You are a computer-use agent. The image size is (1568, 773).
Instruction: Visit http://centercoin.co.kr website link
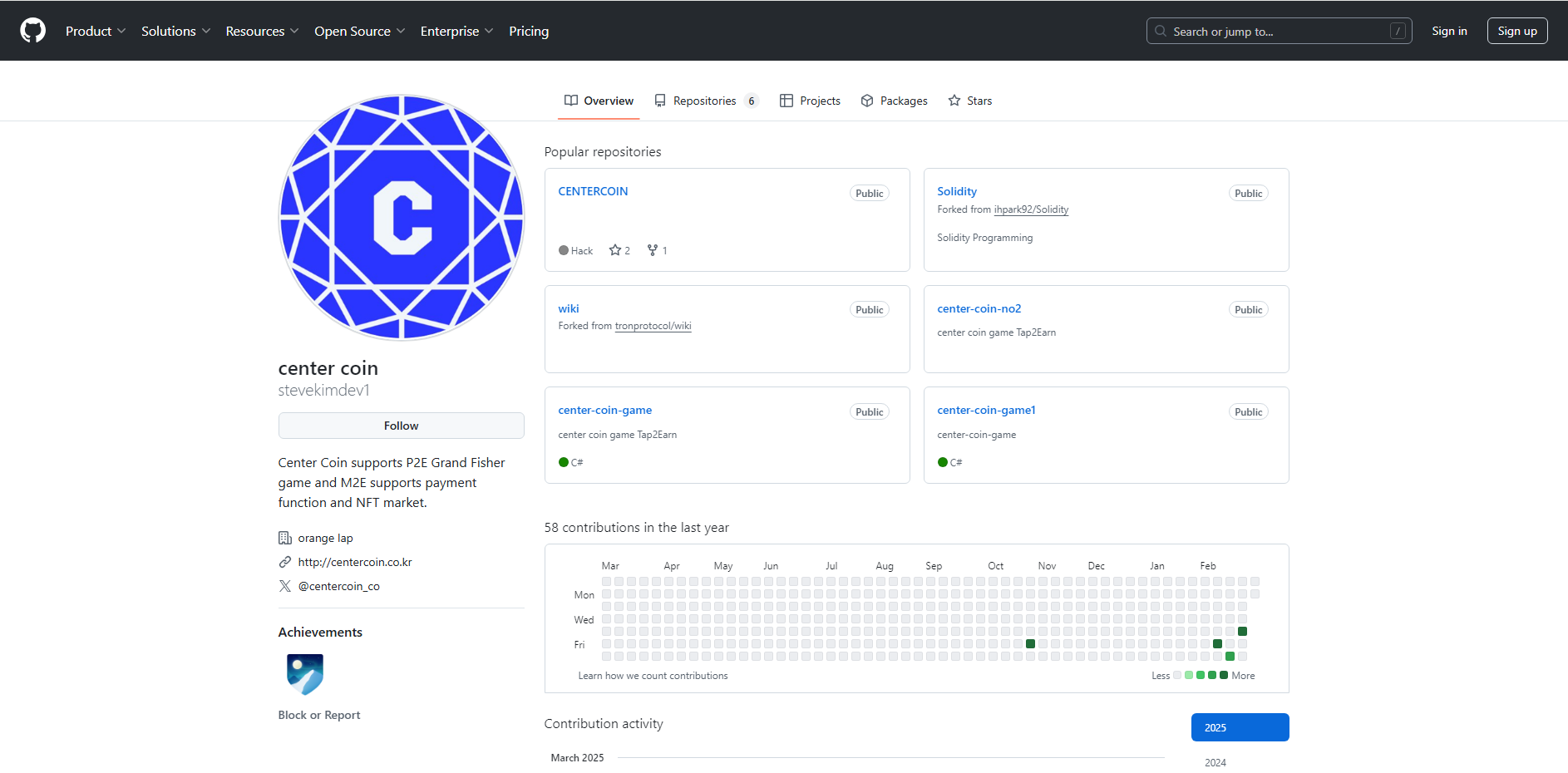355,562
